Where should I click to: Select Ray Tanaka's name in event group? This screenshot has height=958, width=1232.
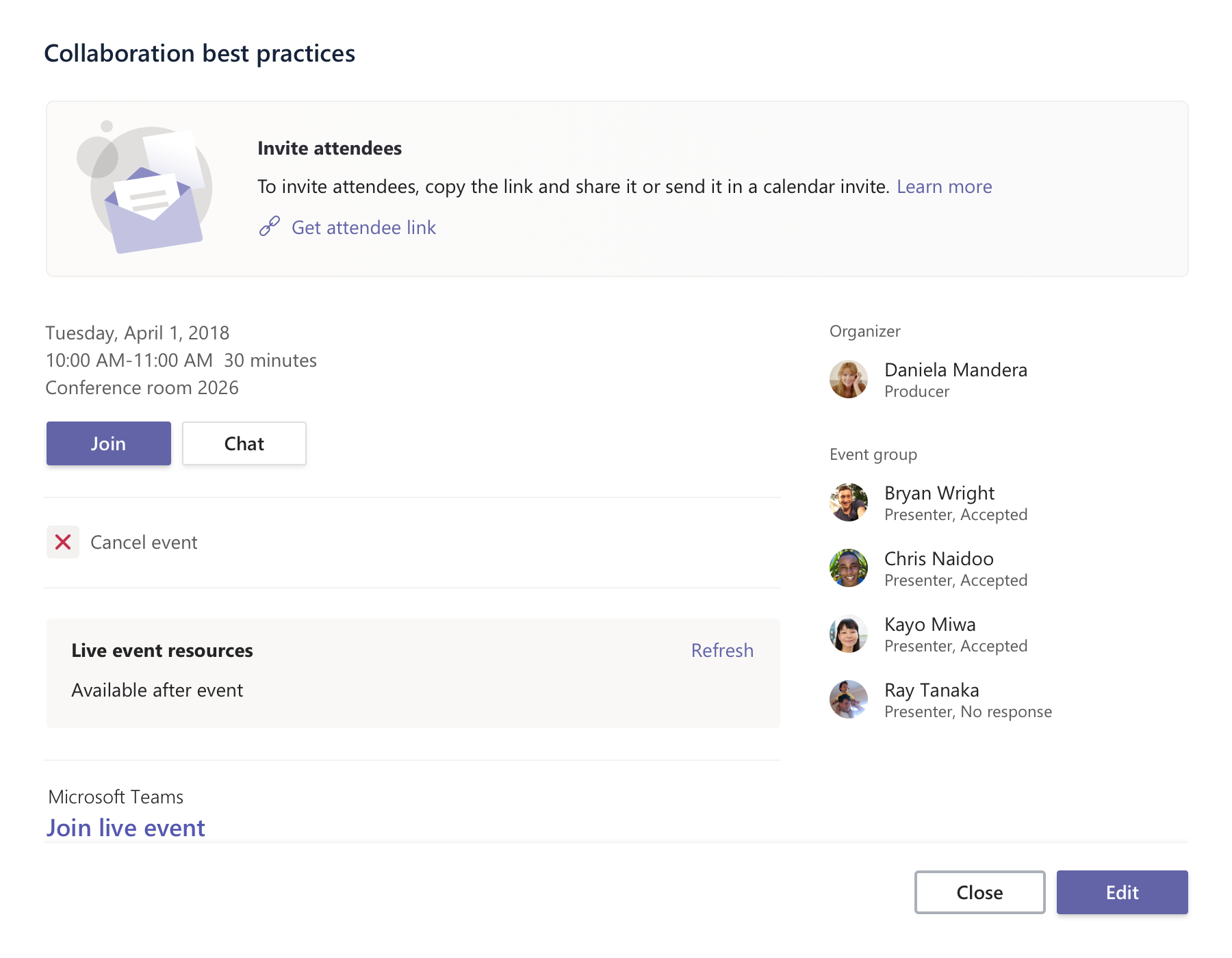(931, 690)
